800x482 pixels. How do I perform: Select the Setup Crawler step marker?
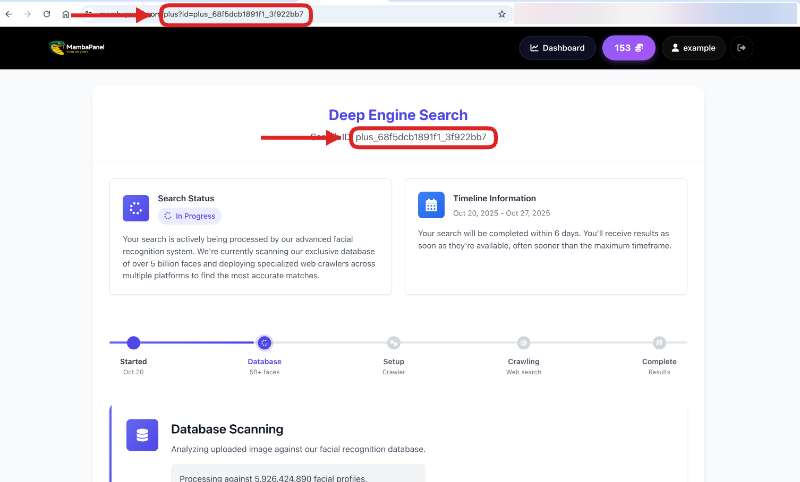(x=393, y=343)
